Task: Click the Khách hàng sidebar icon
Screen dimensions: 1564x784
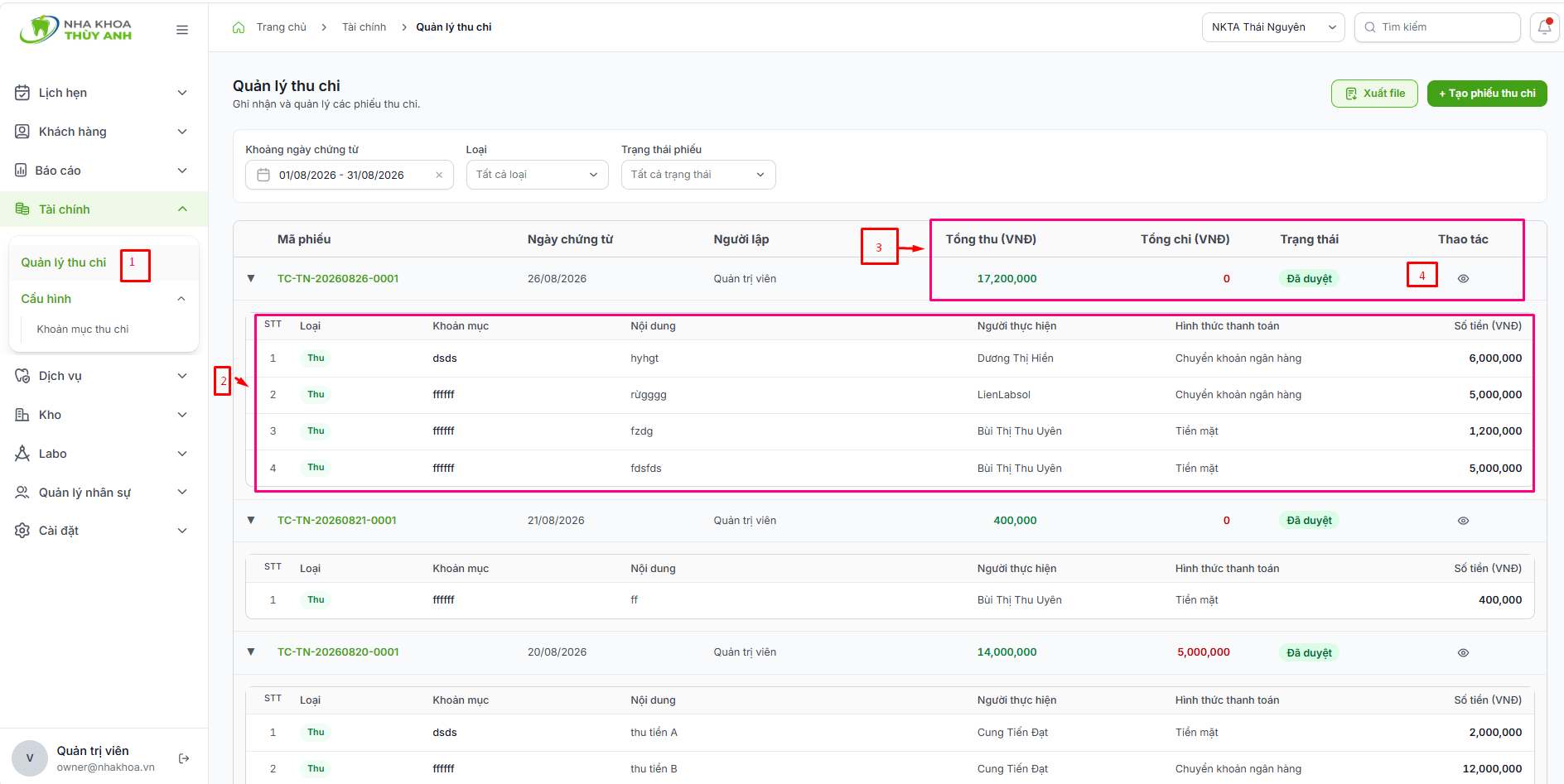Action: 22,132
